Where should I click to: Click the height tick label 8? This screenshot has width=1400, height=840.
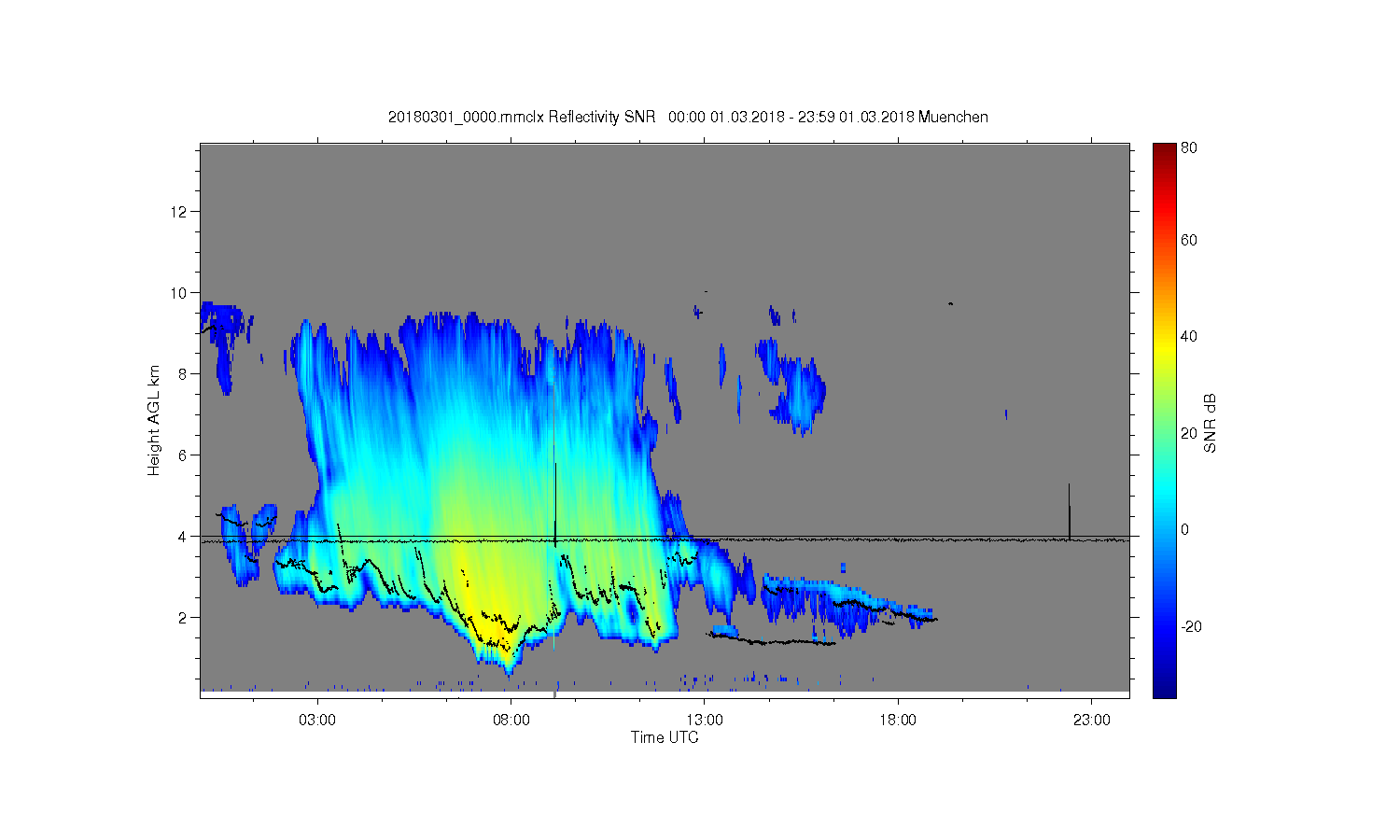[184, 374]
